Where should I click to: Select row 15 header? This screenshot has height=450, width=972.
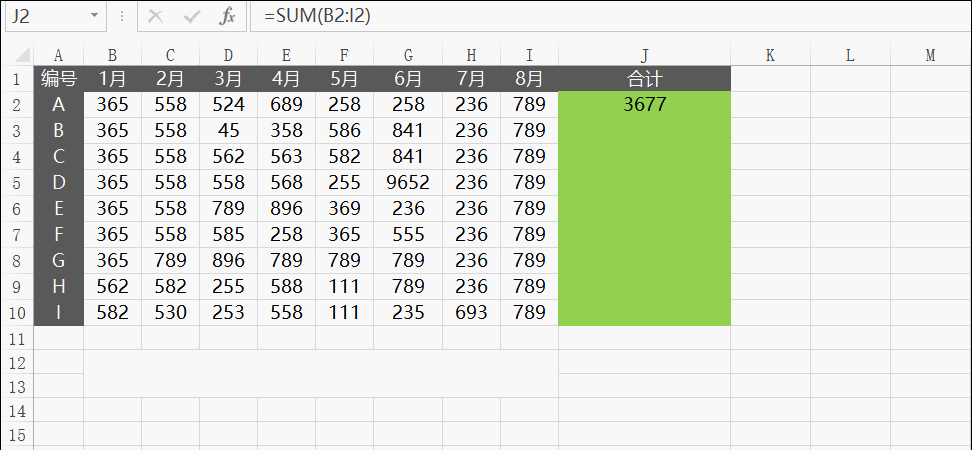tap(17, 434)
